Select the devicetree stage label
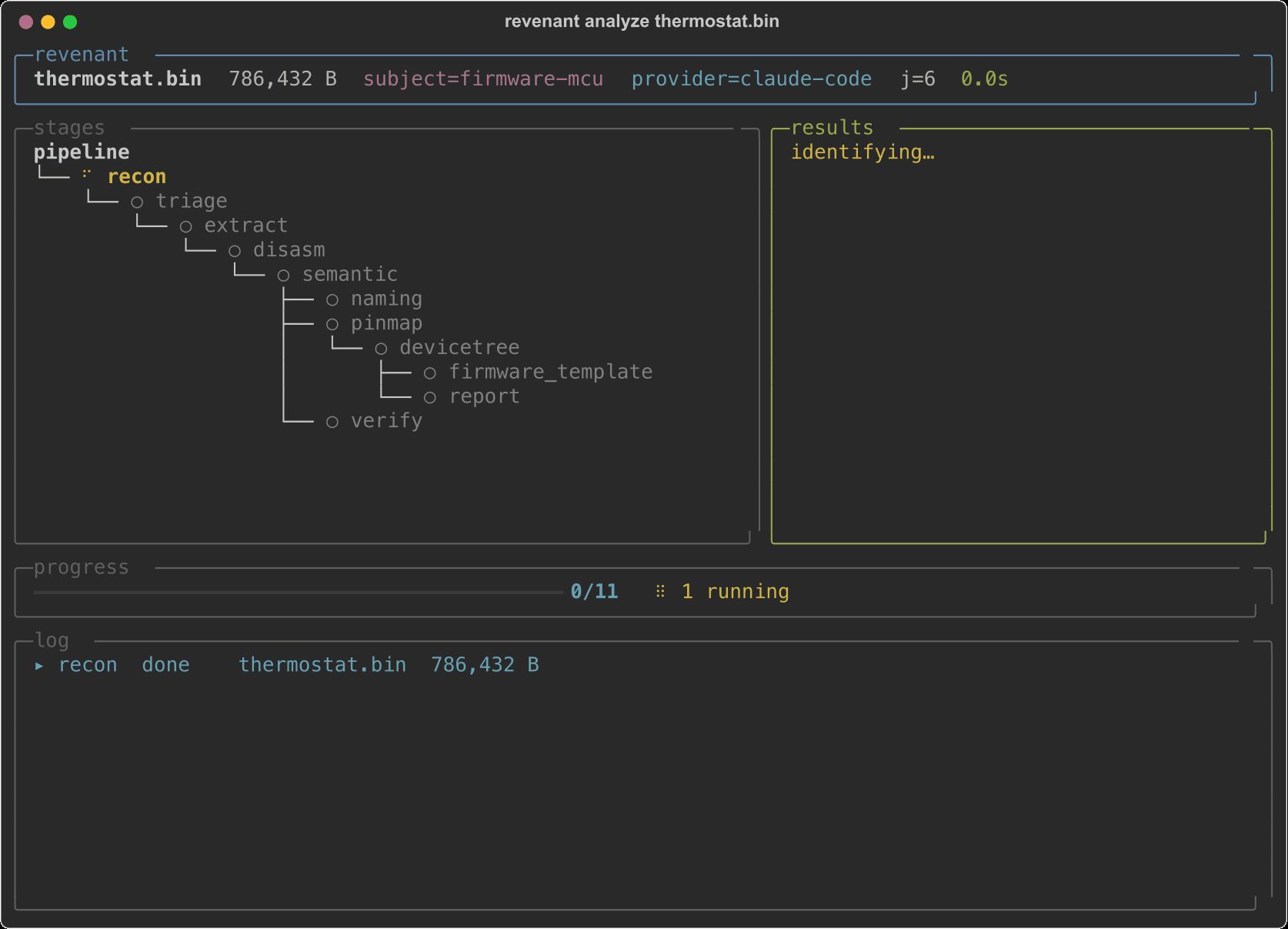Image resolution: width=1288 pixels, height=929 pixels. pyautogui.click(x=460, y=347)
